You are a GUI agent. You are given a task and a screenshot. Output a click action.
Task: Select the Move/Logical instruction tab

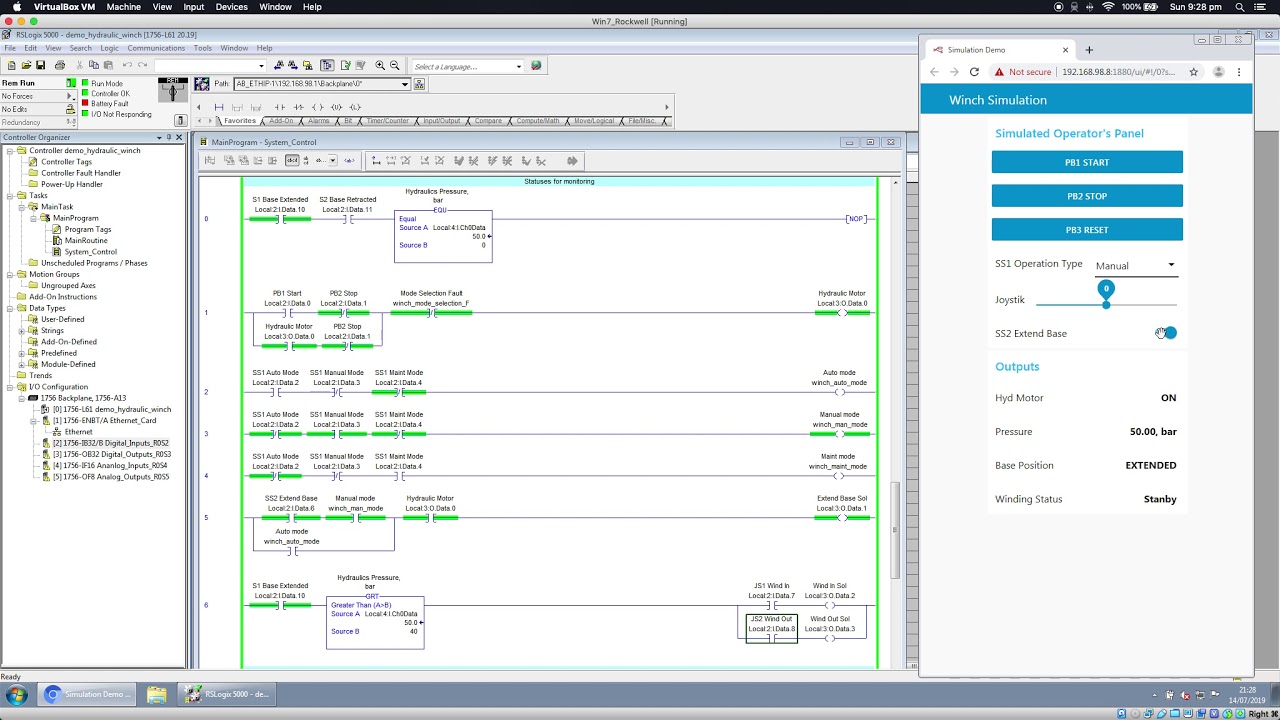pos(594,121)
